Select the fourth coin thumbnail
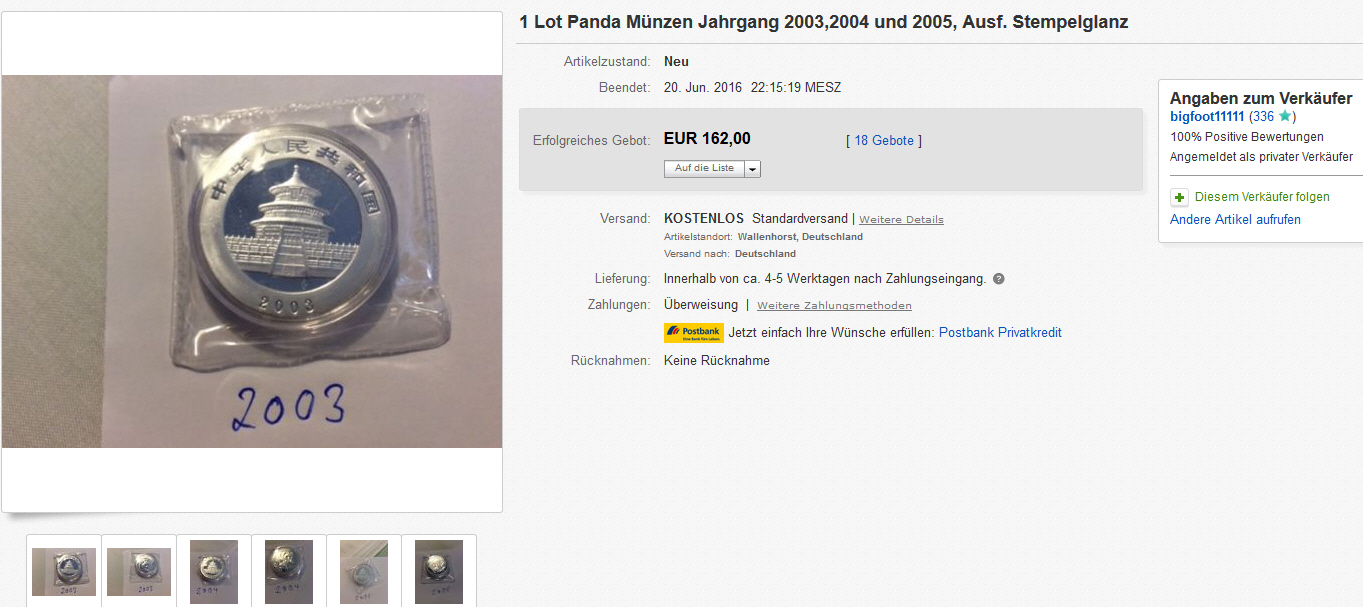The height and width of the screenshot is (607, 1363). click(289, 571)
